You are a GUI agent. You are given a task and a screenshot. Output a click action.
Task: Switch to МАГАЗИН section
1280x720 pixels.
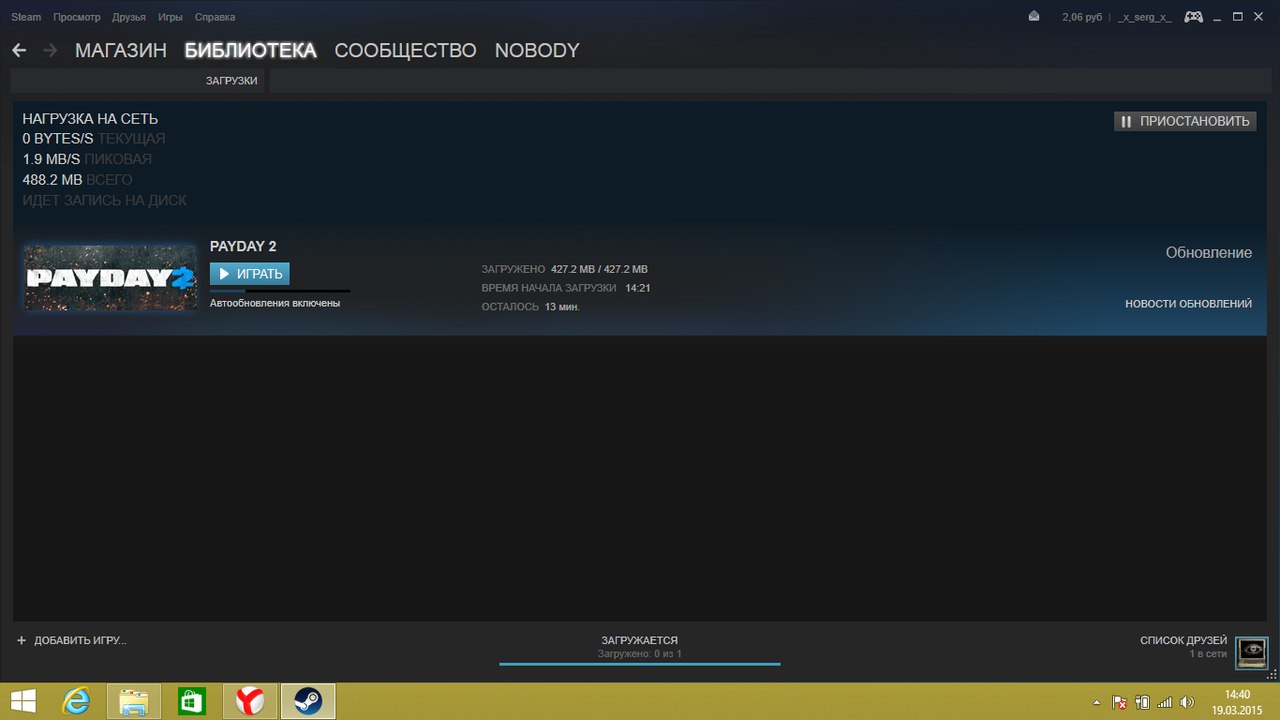[x=121, y=50]
